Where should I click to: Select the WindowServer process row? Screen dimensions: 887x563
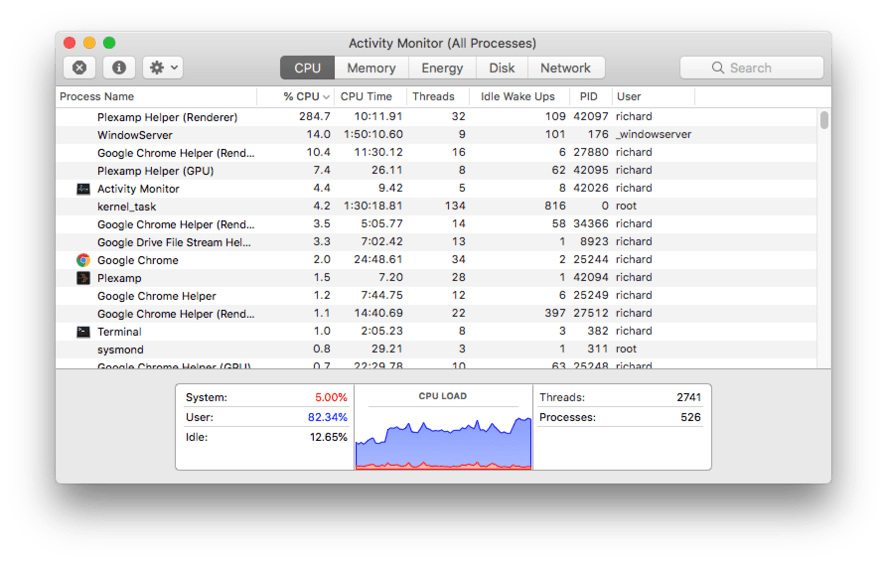pyautogui.click(x=436, y=135)
